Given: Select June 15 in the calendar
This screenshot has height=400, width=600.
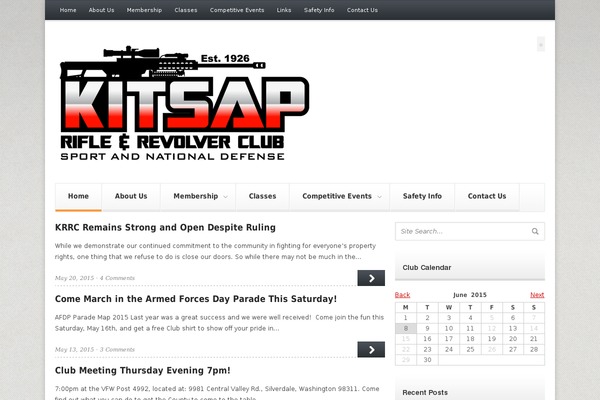Looking at the screenshot, I should click(x=406, y=339).
